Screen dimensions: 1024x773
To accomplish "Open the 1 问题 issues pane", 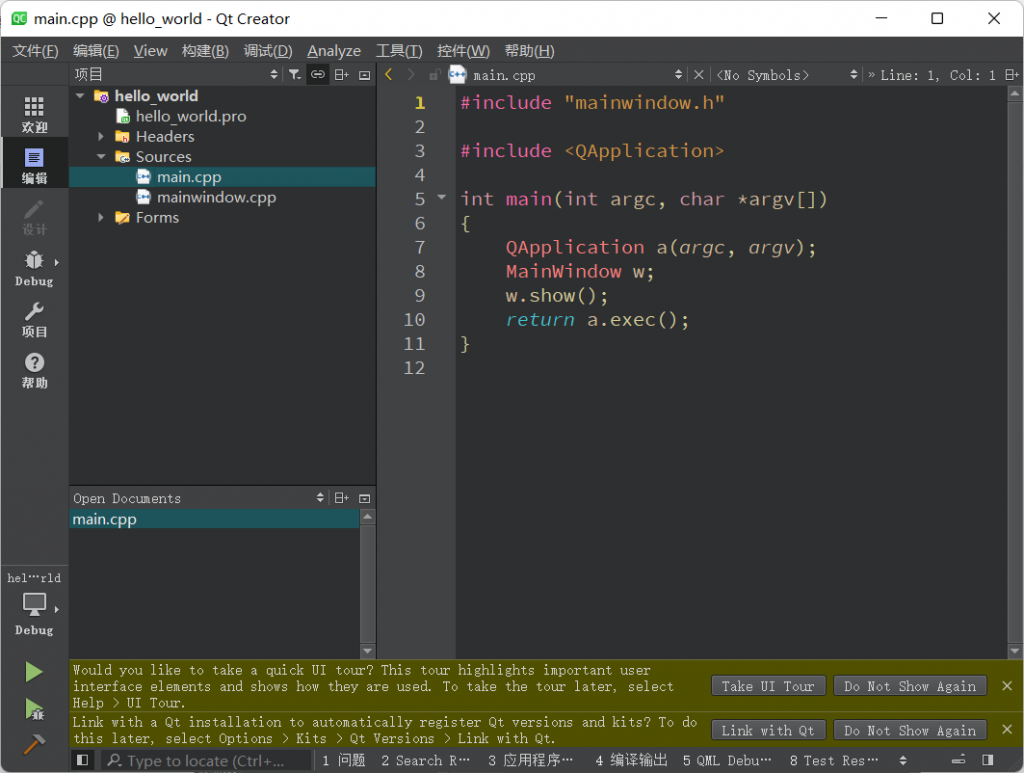I will tap(344, 760).
